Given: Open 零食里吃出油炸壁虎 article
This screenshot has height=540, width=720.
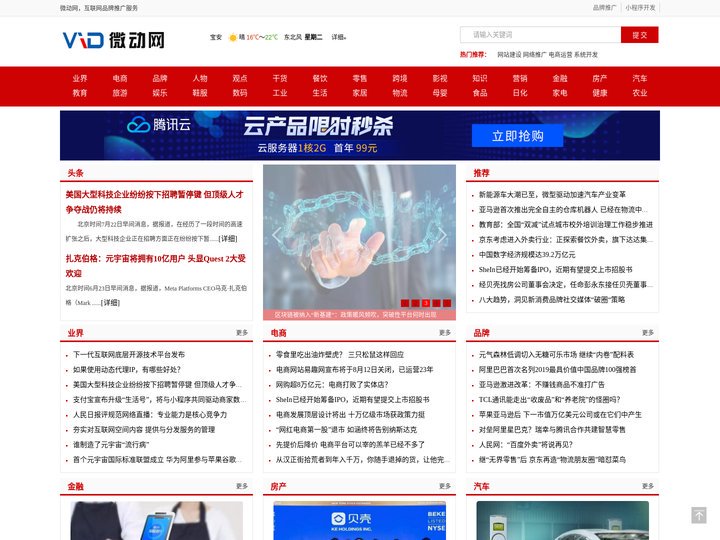Looking at the screenshot, I should click(x=340, y=355).
